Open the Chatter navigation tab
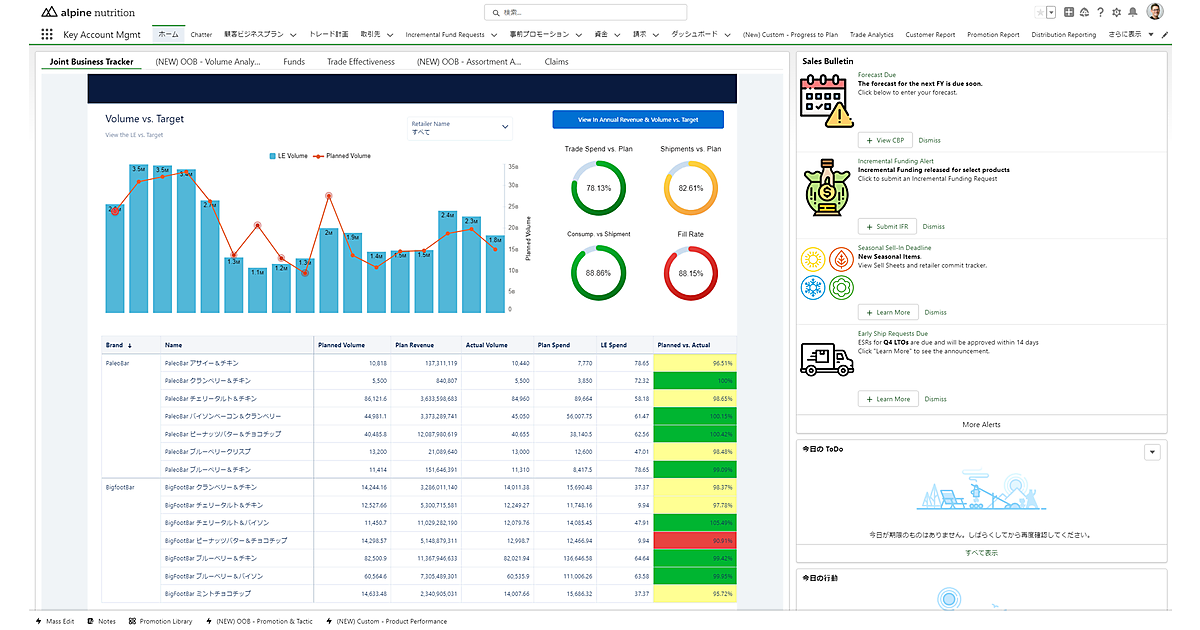This screenshot has height=630, width=1200. pyautogui.click(x=201, y=34)
